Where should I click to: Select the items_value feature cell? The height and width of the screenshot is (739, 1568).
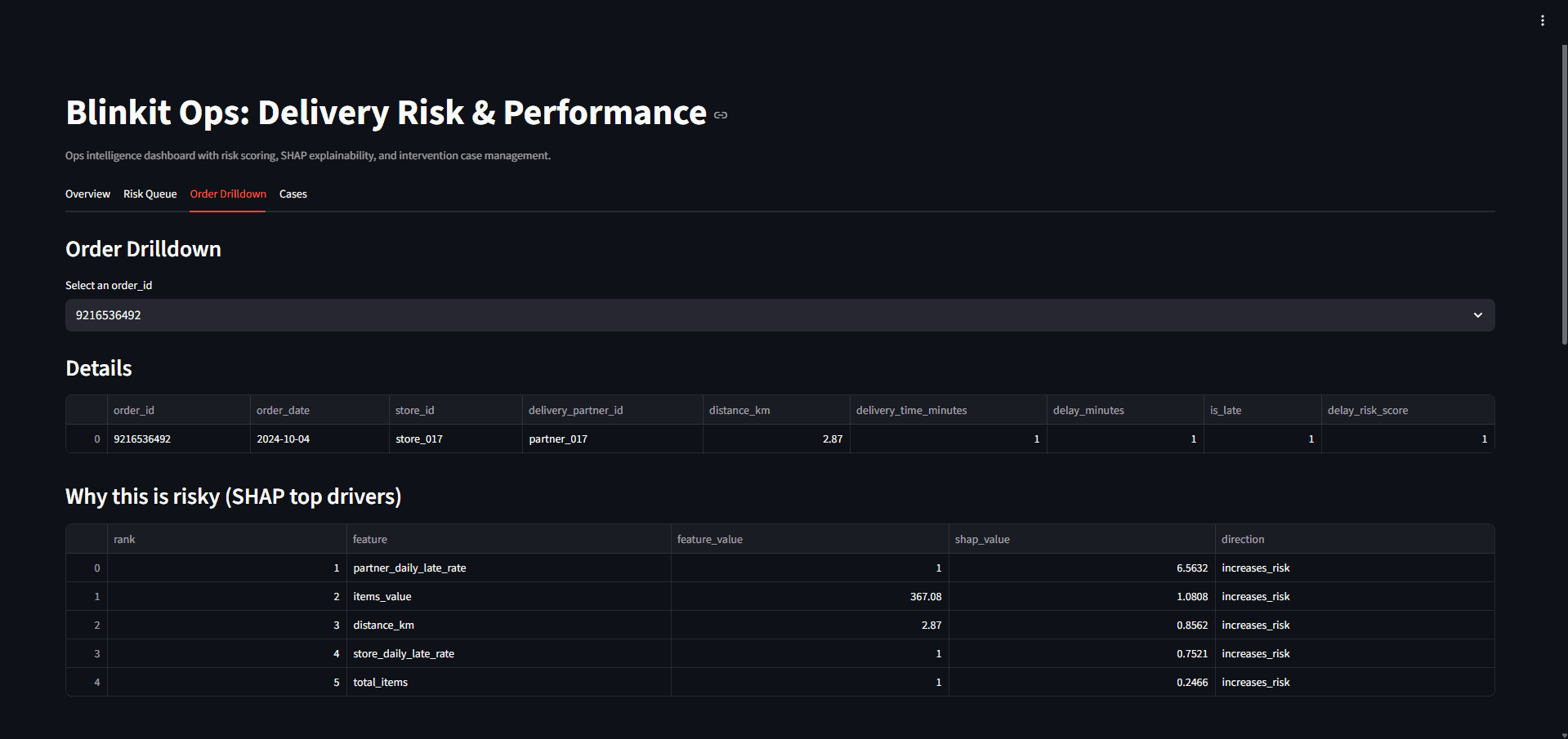[508, 597]
